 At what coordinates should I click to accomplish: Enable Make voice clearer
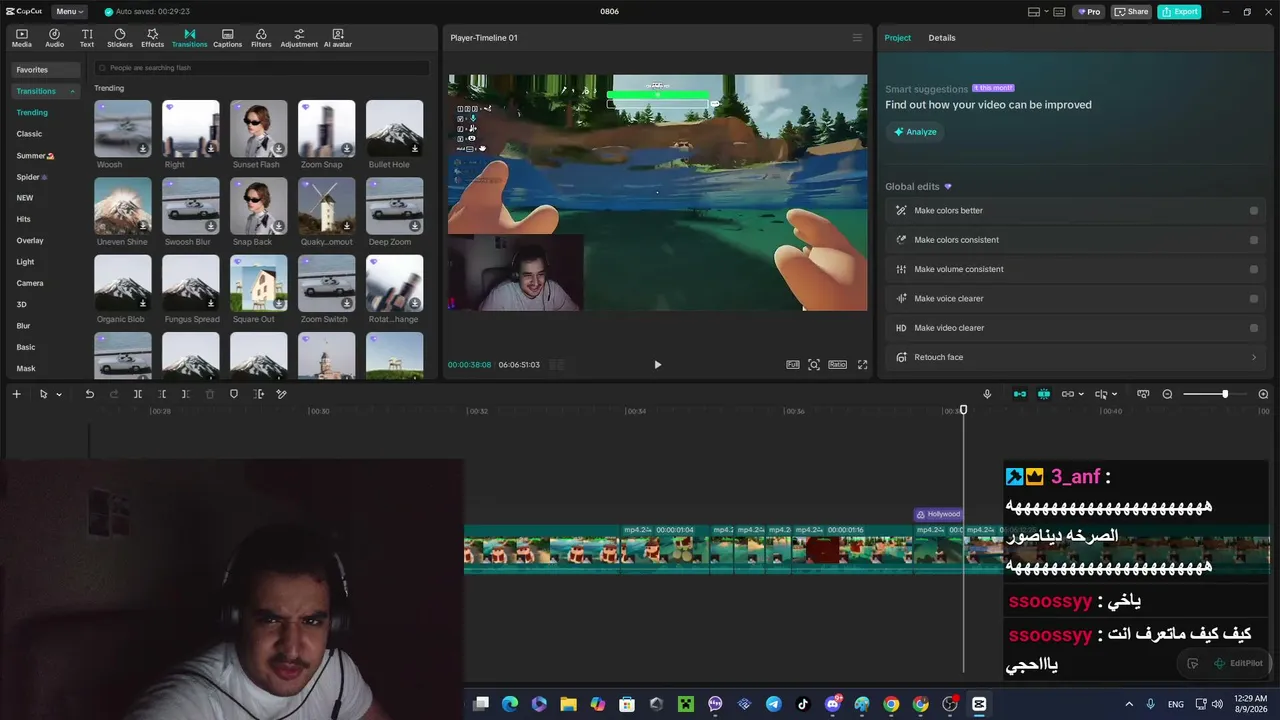1254,298
